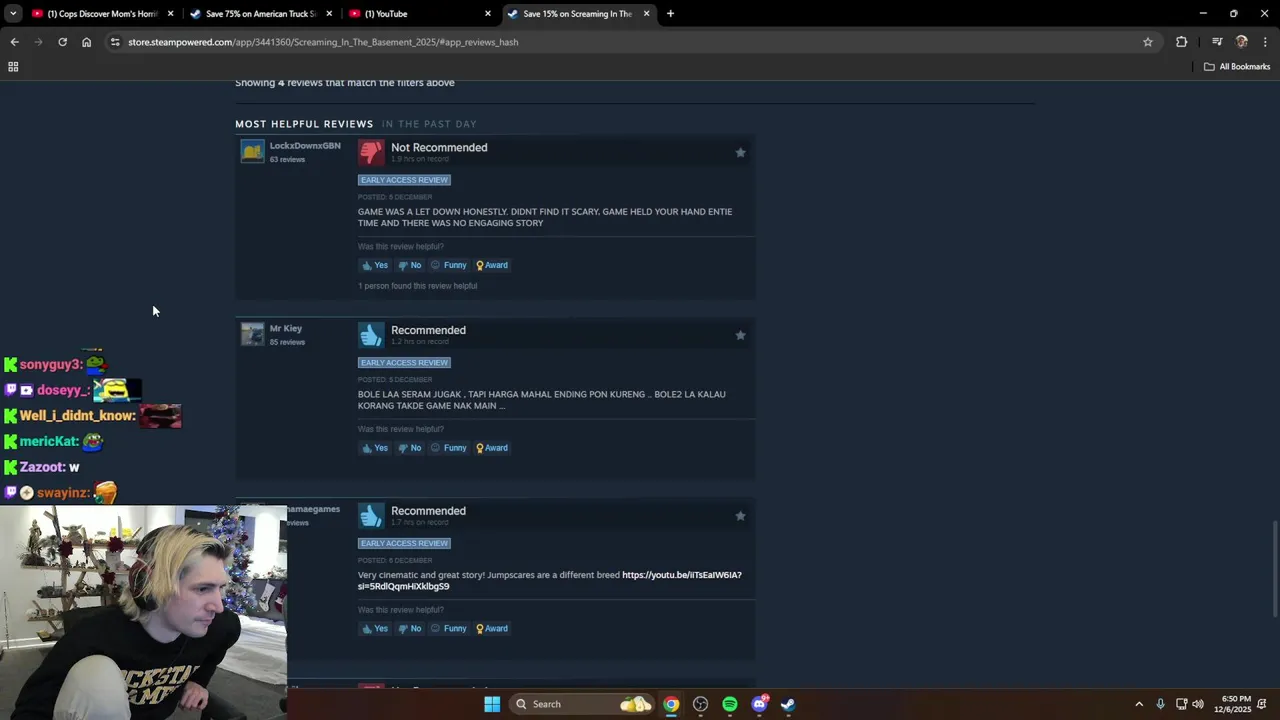The height and width of the screenshot is (720, 1280).
Task: Click star icon on Mr Kiey's review
Action: (740, 335)
